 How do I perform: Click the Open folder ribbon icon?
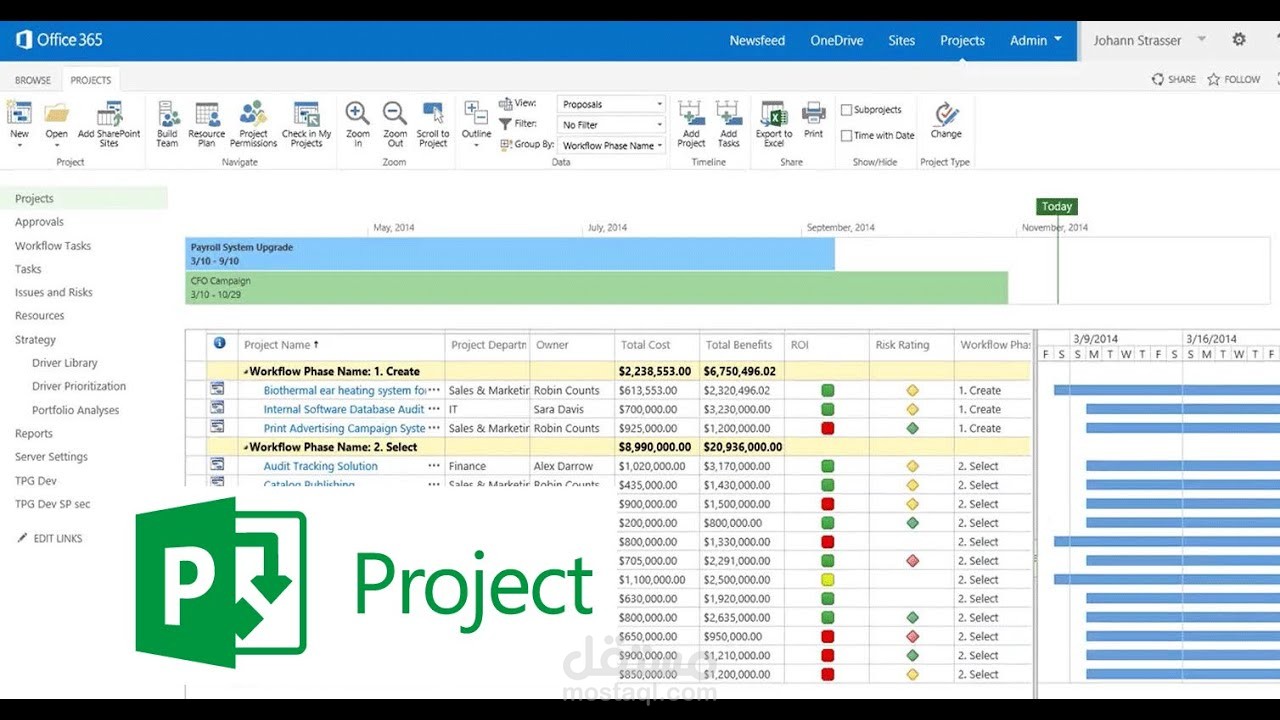click(57, 113)
